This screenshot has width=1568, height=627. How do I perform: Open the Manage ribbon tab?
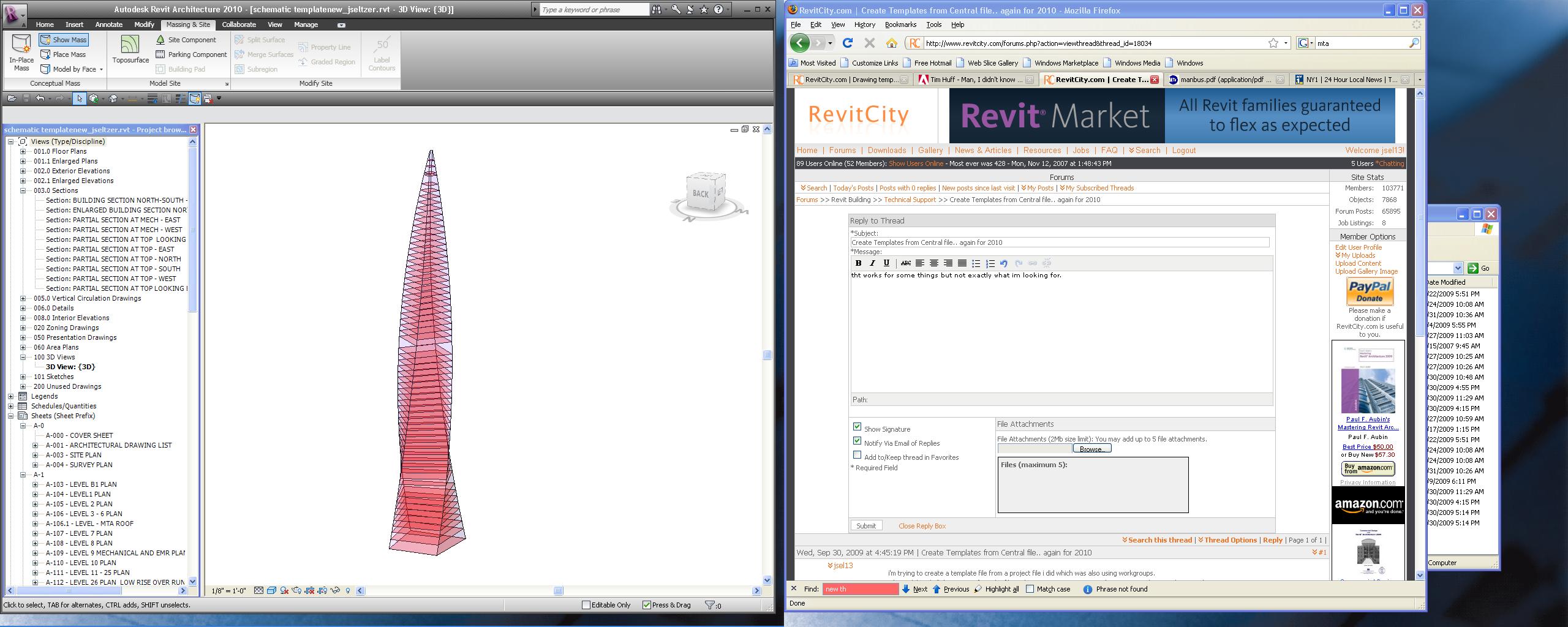306,24
